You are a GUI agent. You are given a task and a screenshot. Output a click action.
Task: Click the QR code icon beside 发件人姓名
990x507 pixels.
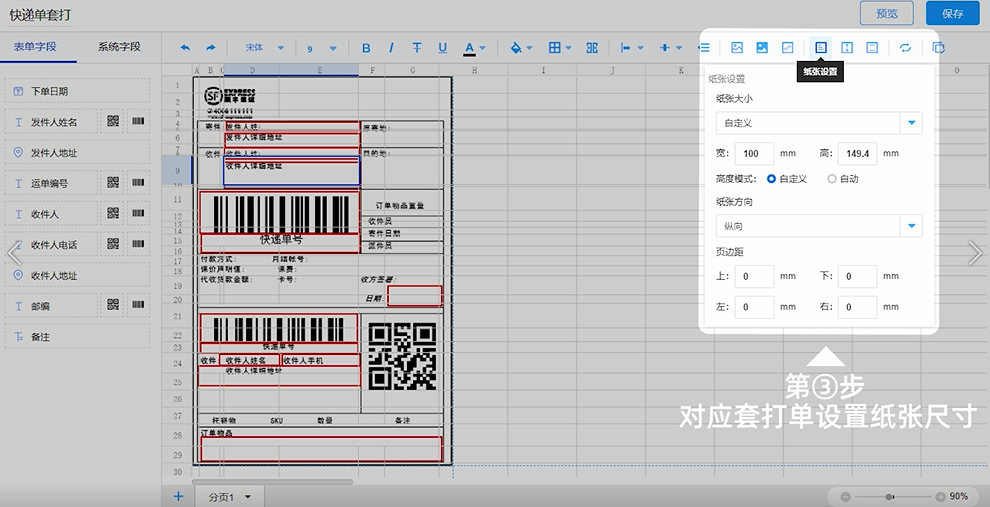[113, 122]
